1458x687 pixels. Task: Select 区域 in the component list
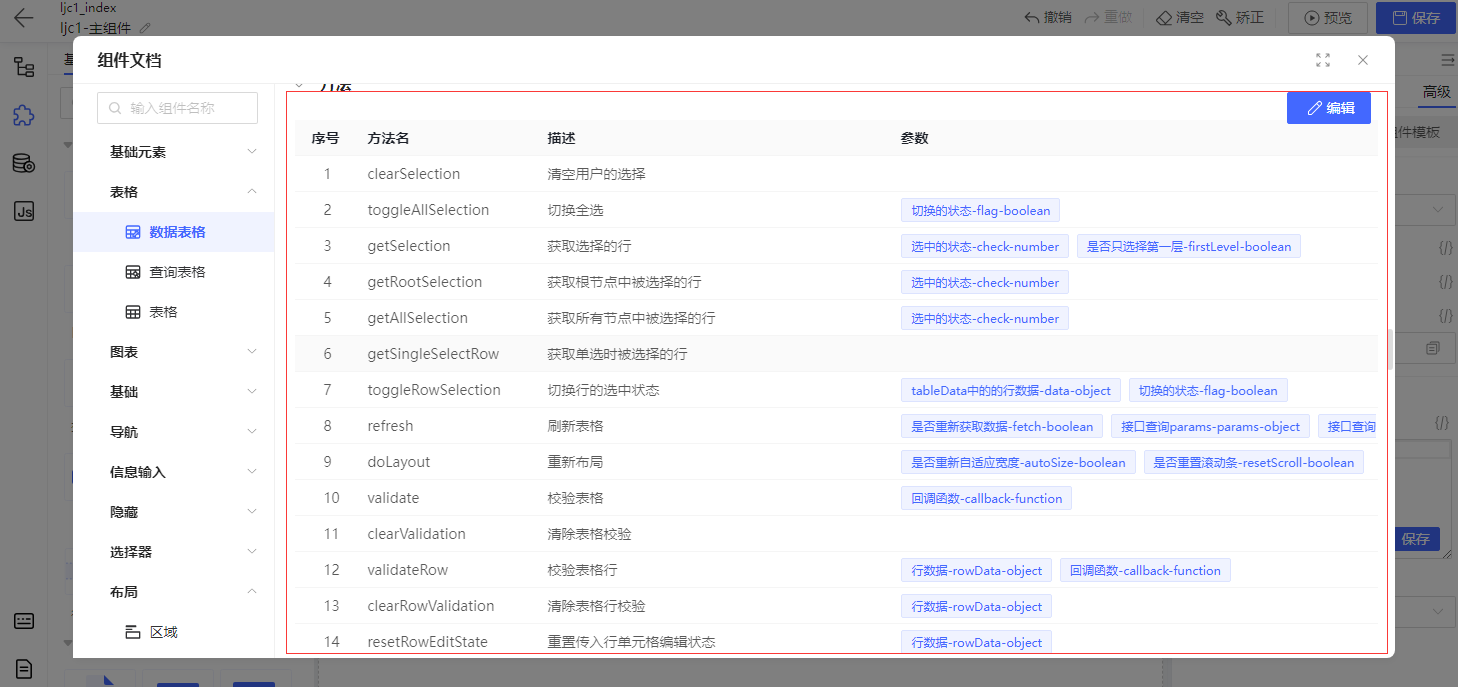pos(174,632)
